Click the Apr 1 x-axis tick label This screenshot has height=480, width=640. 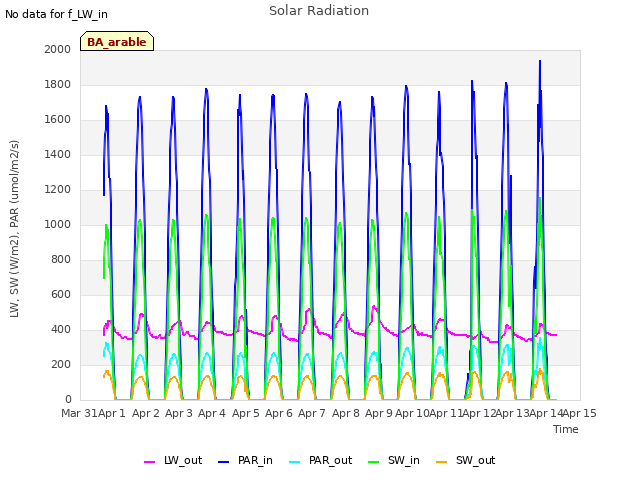pyautogui.click(x=112, y=413)
